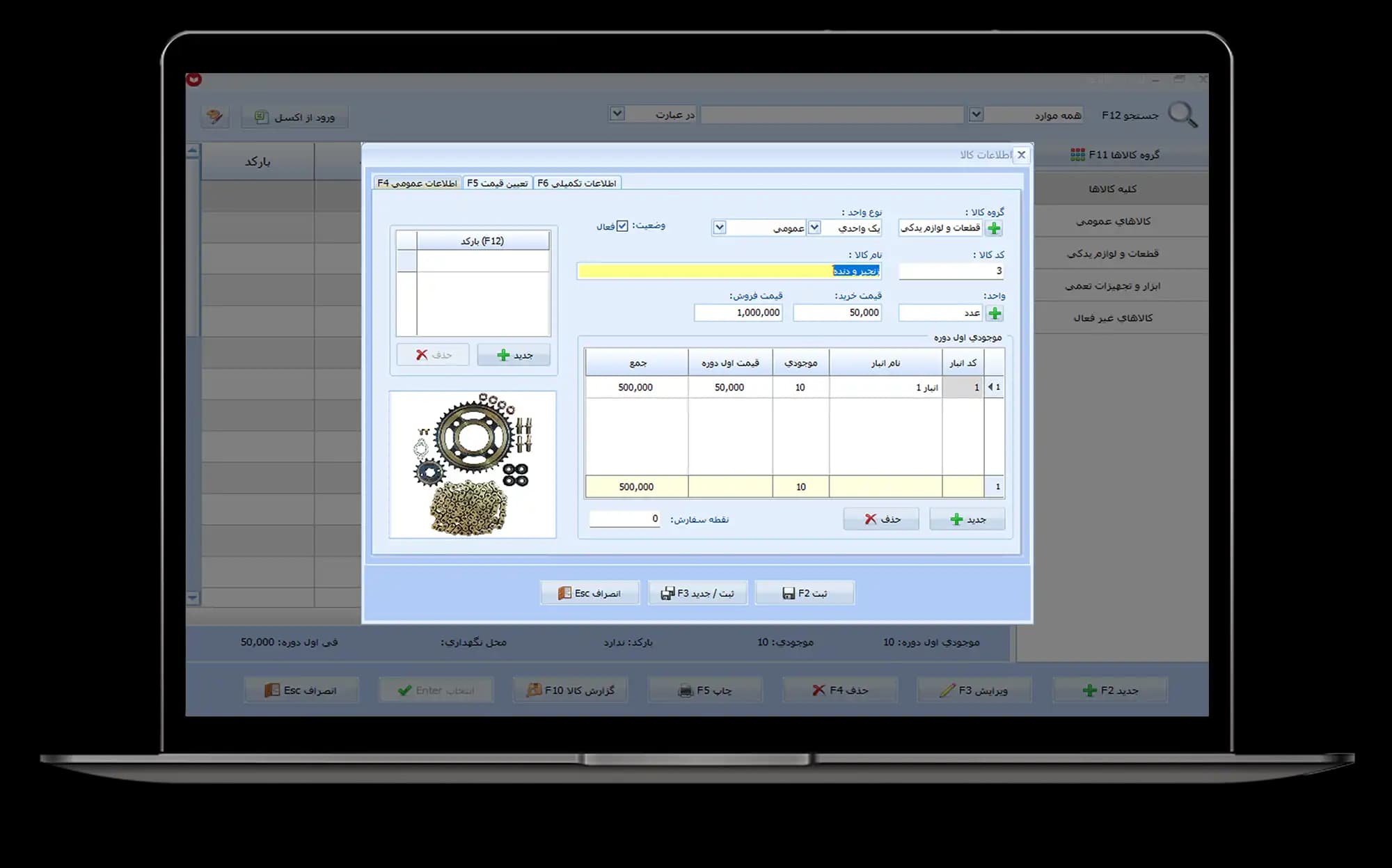Open the همه موارد search scope dropdown
This screenshot has width=1392, height=868.
point(976,115)
